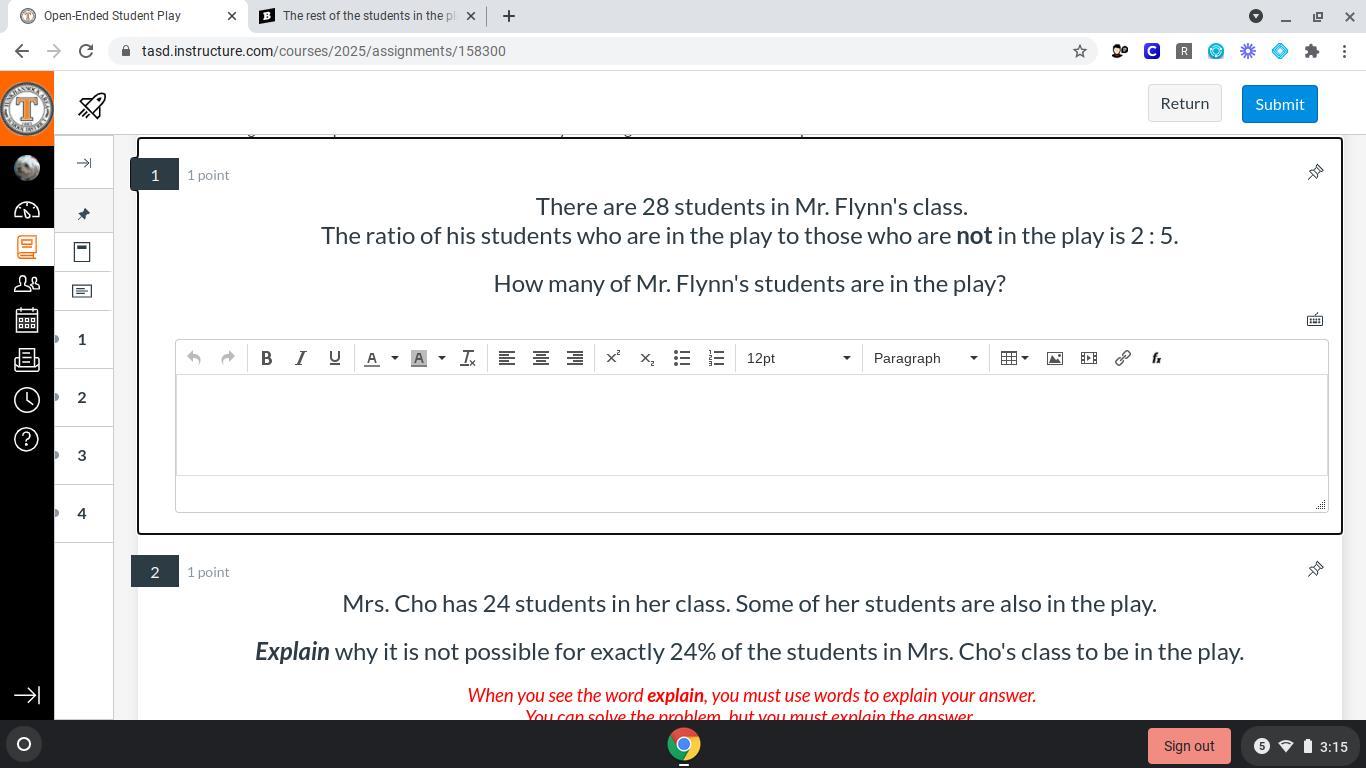Toggle bold formatting in the editor

(x=266, y=358)
